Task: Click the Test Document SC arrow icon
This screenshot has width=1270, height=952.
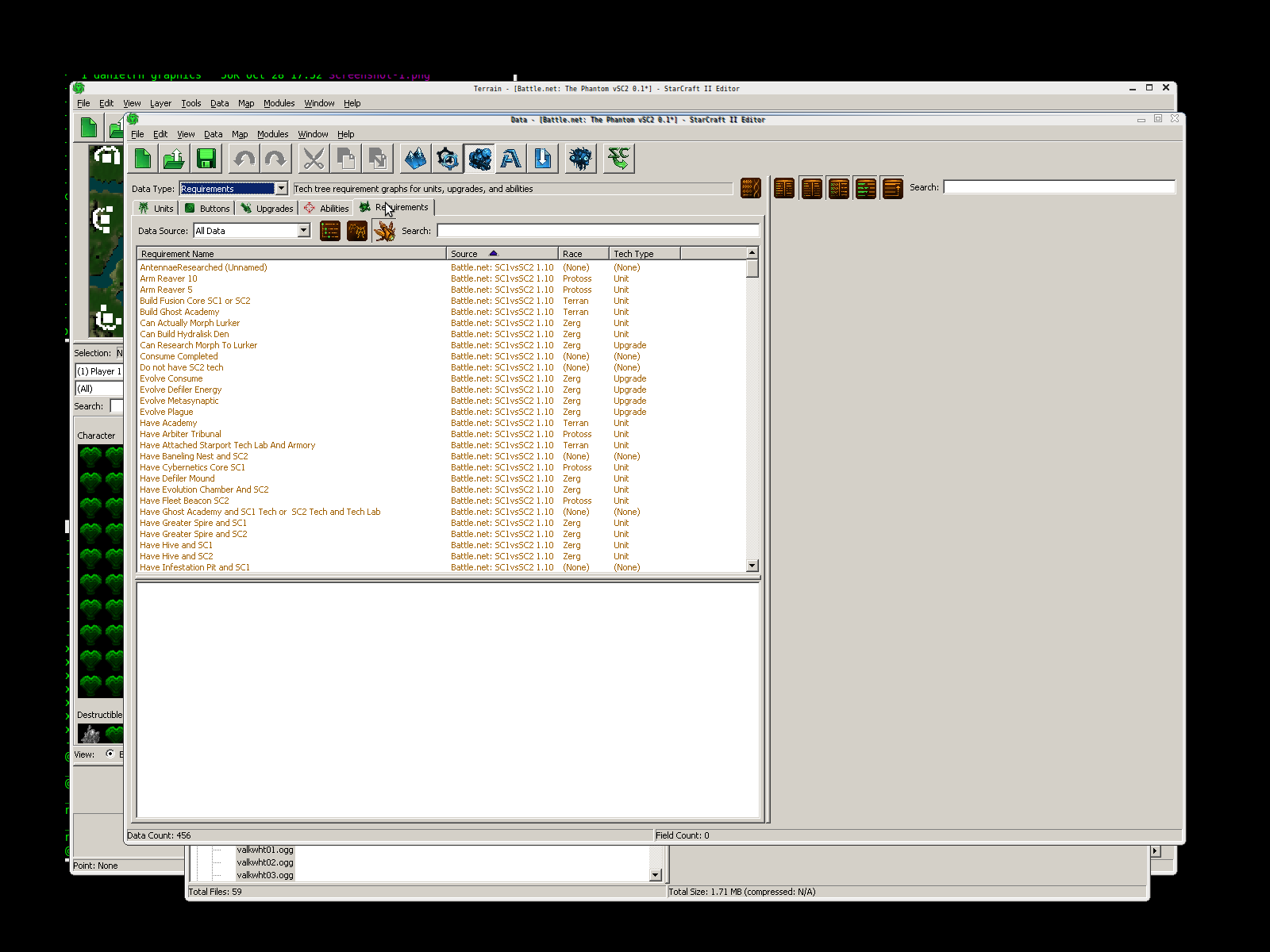Action: 618,159
